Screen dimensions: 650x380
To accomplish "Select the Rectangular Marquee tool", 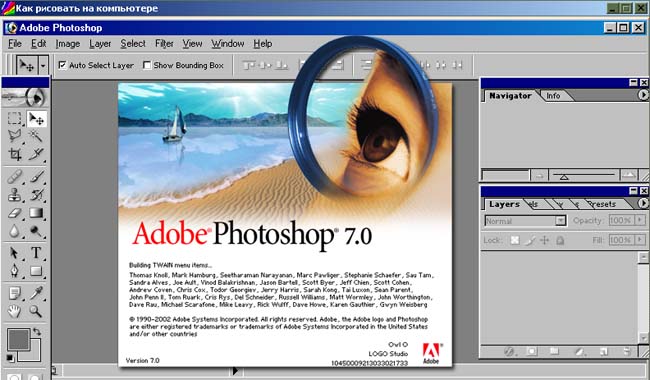I will tap(15, 119).
